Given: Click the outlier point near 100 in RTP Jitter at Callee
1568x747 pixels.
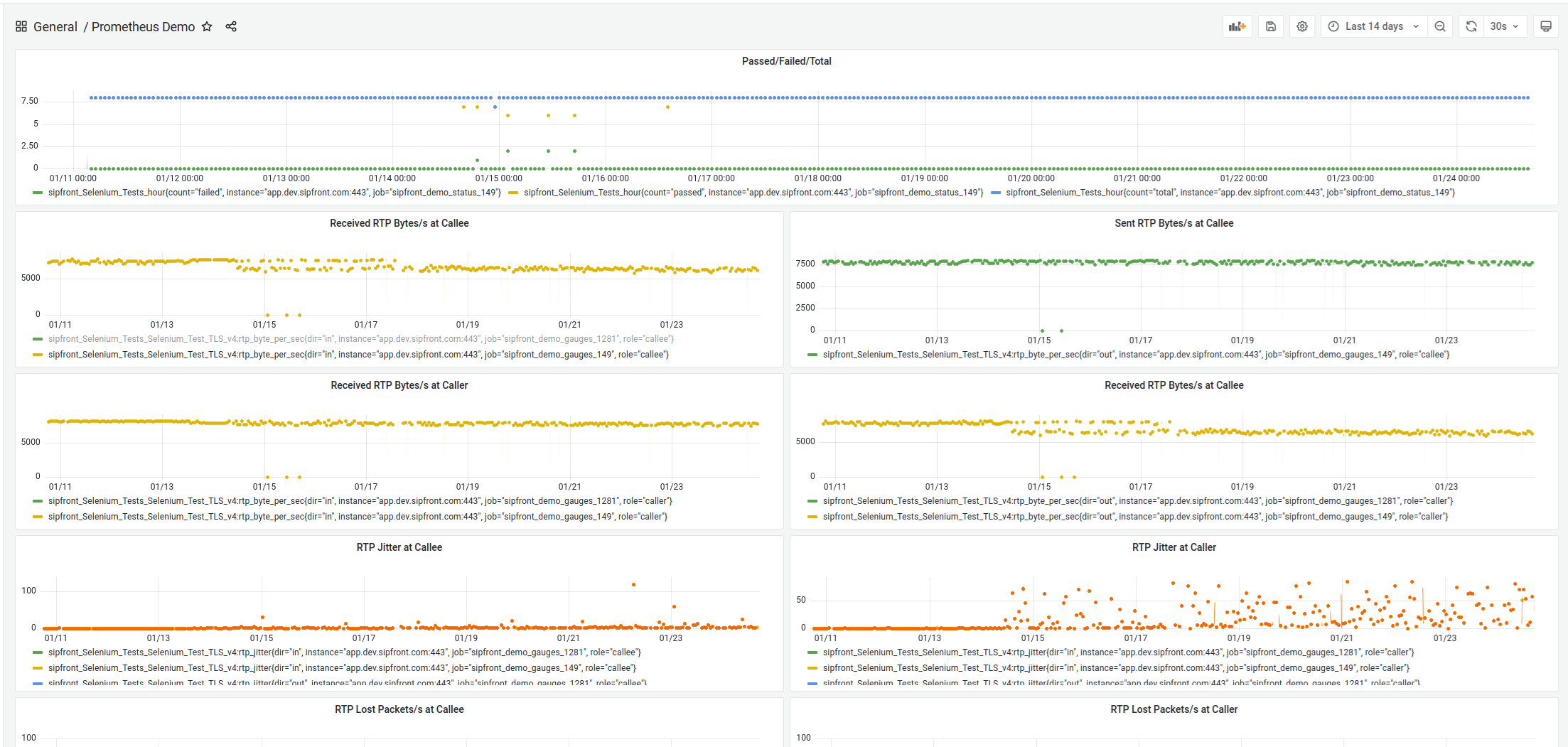Looking at the screenshot, I should 633,585.
